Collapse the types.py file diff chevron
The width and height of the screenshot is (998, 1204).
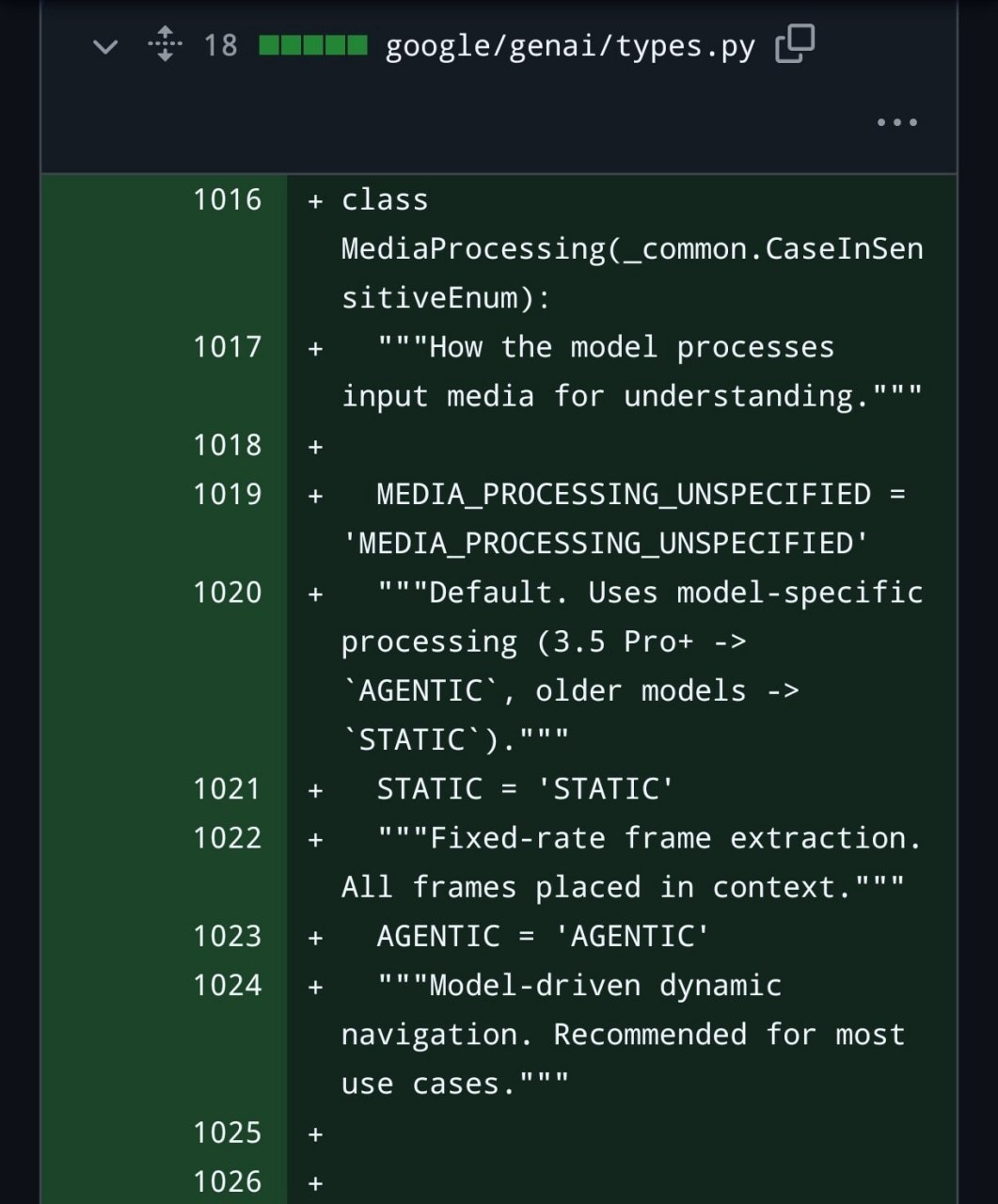point(105,46)
